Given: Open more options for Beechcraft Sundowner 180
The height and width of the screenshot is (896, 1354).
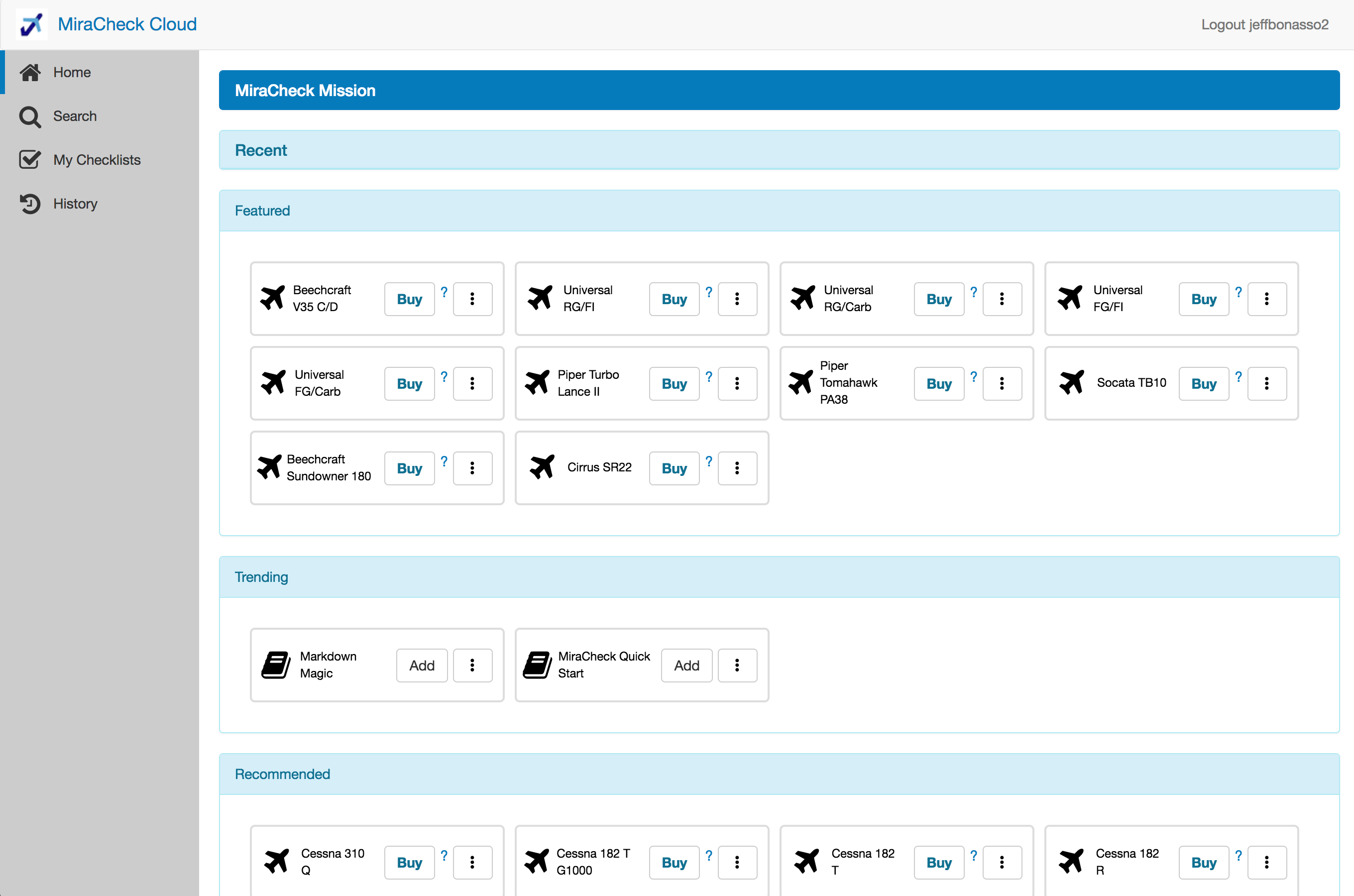Looking at the screenshot, I should (x=472, y=468).
